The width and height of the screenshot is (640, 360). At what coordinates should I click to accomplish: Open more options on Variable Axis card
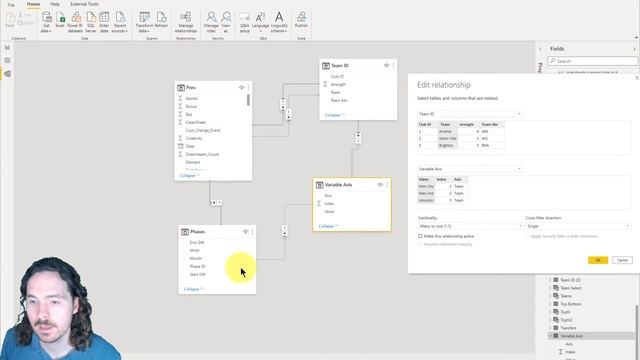pyautogui.click(x=387, y=185)
